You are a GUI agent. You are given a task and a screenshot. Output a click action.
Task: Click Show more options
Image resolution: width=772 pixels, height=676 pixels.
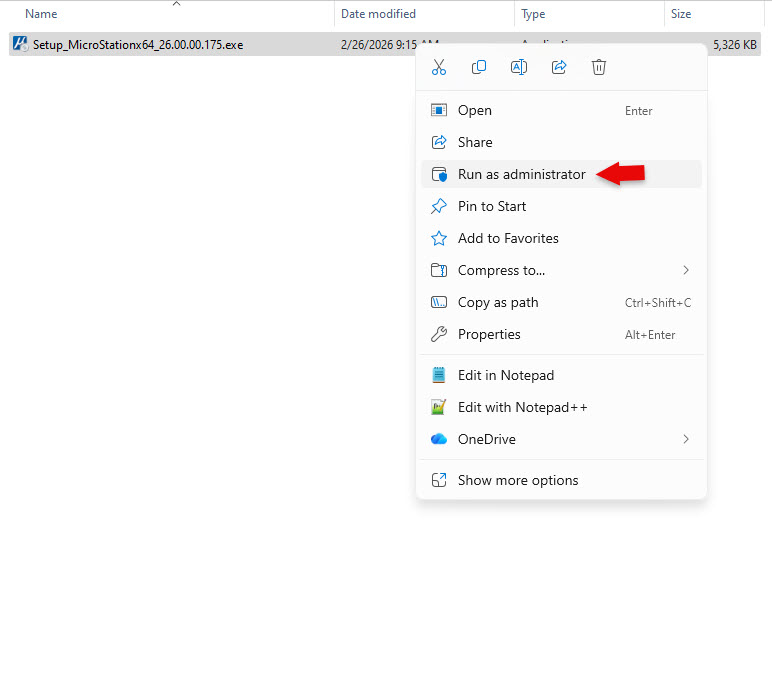click(561, 480)
